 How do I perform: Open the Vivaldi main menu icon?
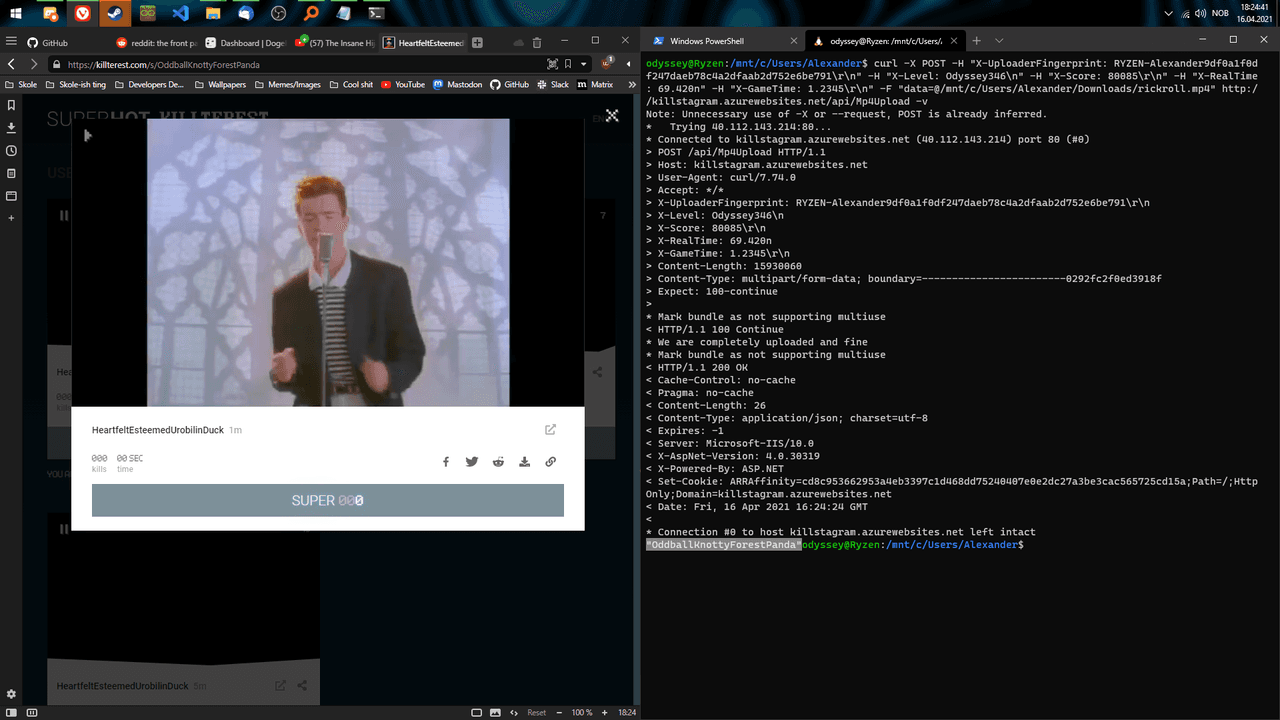11,42
